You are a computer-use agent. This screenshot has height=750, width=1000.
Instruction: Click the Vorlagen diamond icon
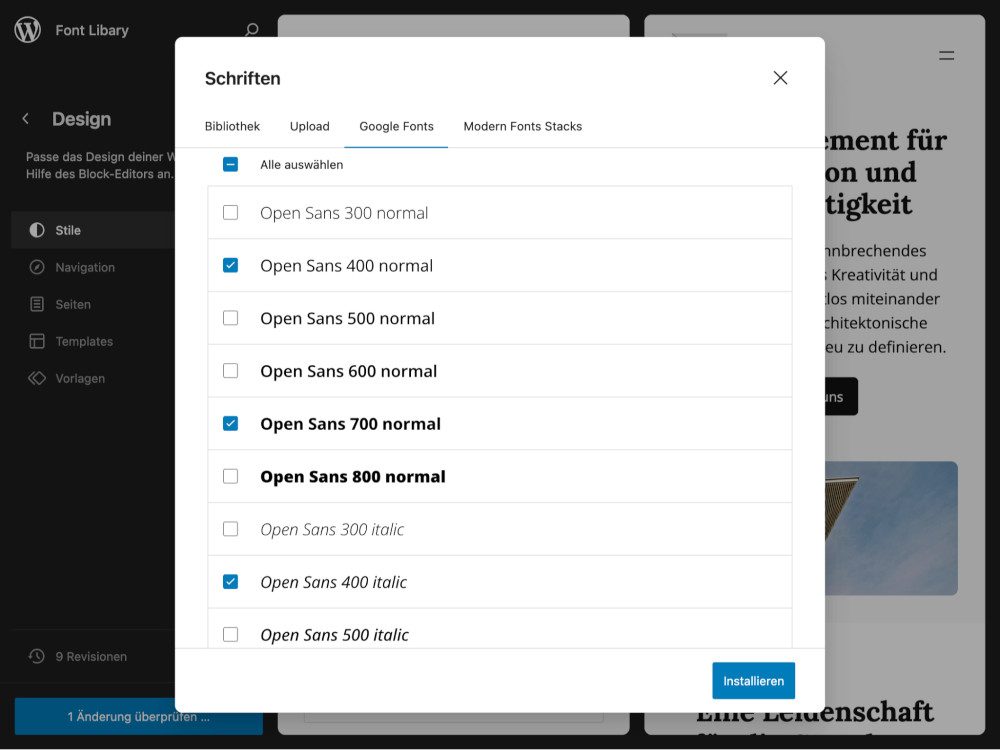point(37,378)
